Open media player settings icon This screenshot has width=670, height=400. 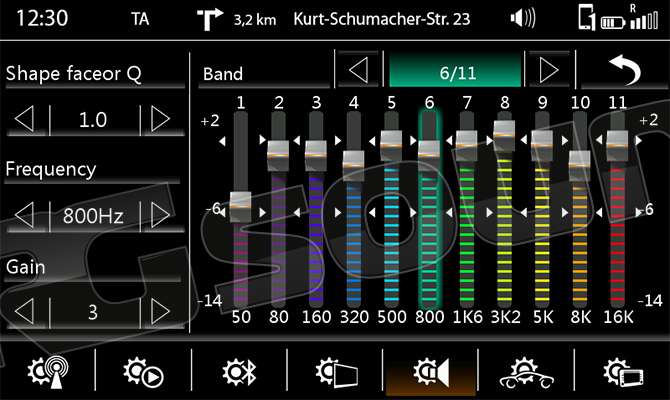click(x=143, y=372)
